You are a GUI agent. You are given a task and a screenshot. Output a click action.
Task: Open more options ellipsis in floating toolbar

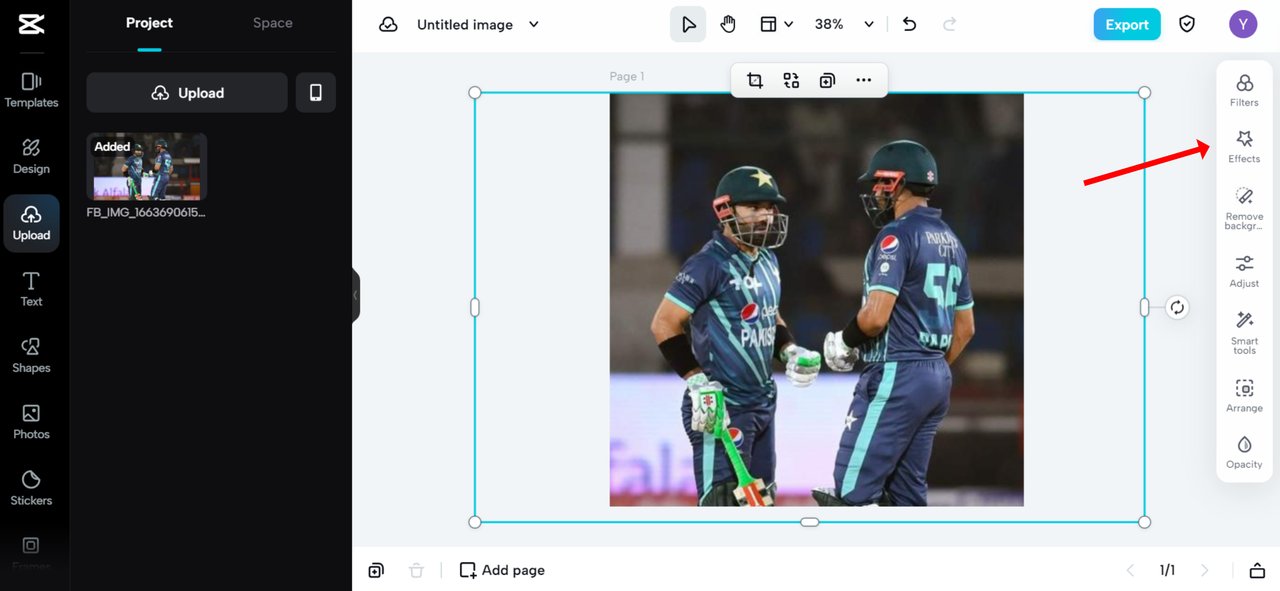(863, 80)
